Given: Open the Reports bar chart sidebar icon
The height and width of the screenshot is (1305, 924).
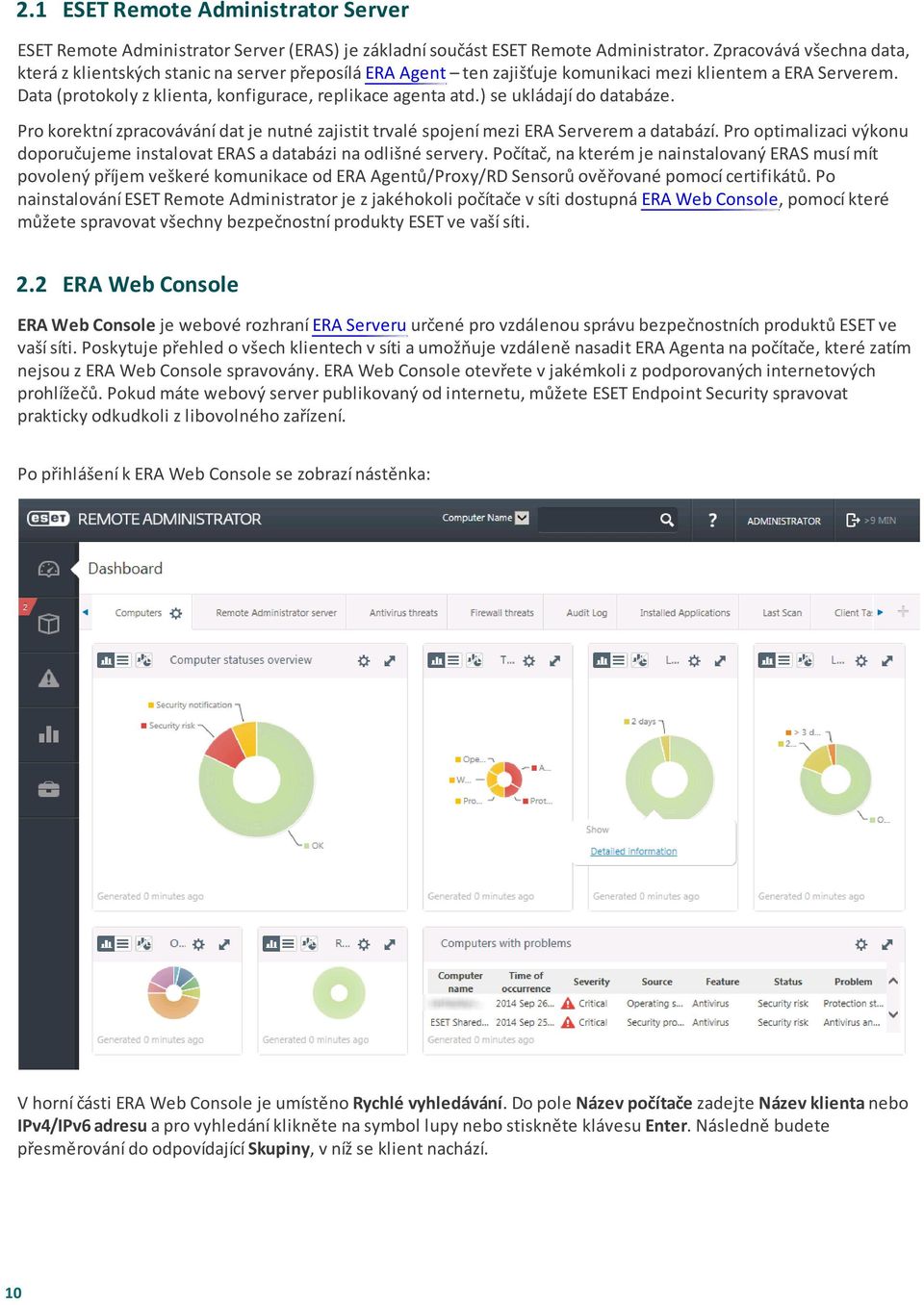Looking at the screenshot, I should [48, 734].
